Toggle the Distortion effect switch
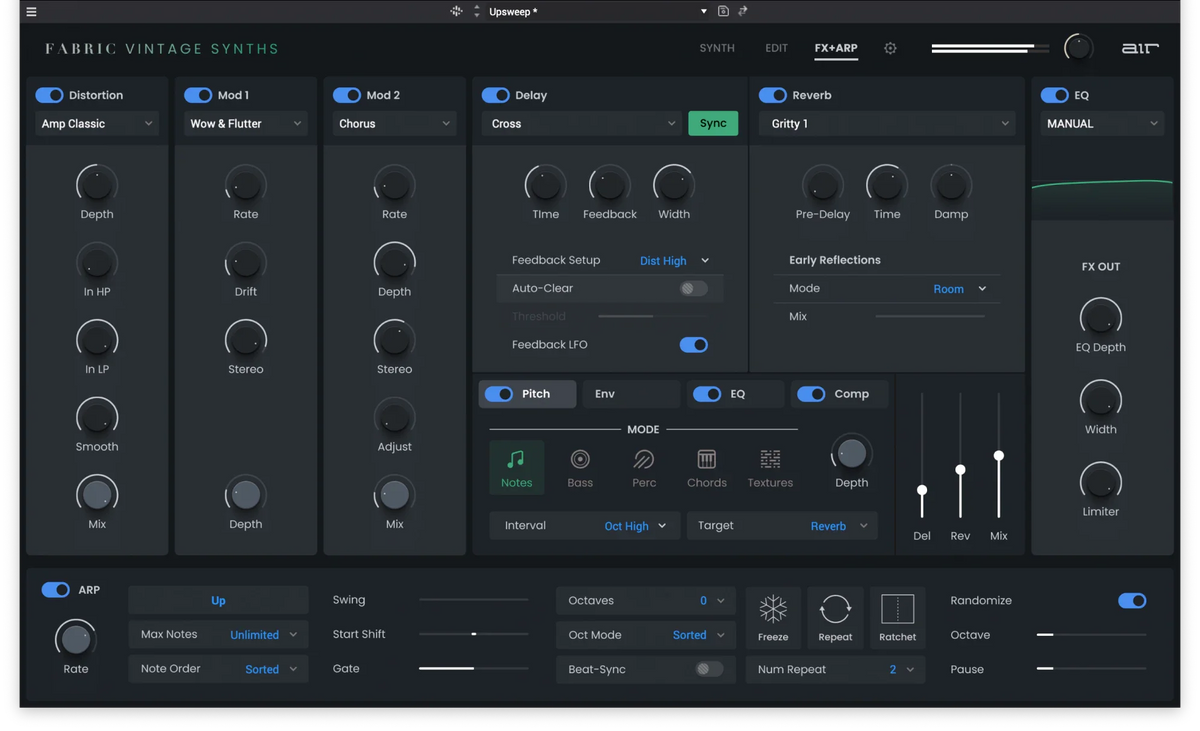1200x731 pixels. pos(49,95)
